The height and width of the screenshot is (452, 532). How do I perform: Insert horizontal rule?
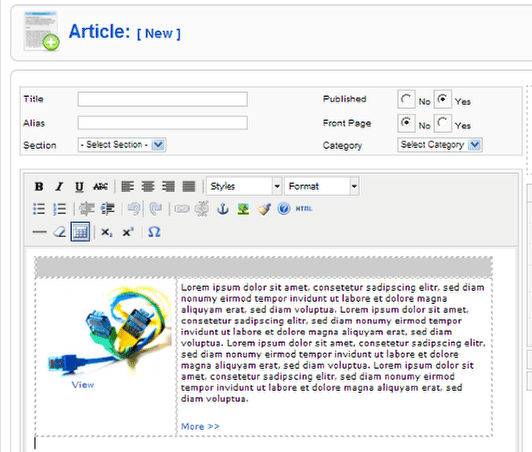[39, 232]
